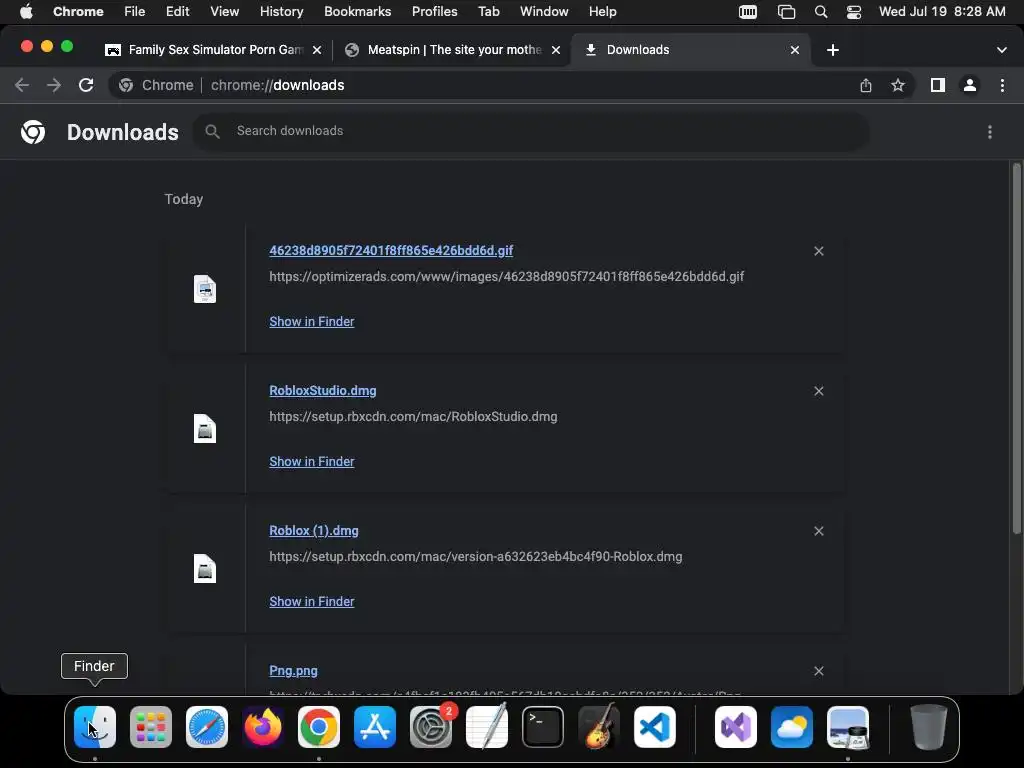Open a new tab with plus
The height and width of the screenshot is (768, 1024).
[833, 50]
